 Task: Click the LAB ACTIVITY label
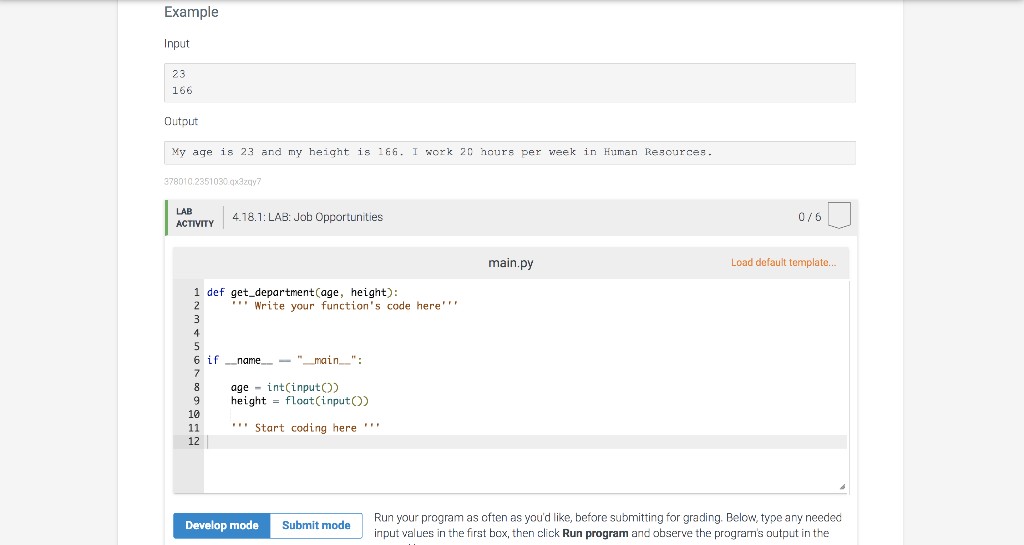point(195,217)
